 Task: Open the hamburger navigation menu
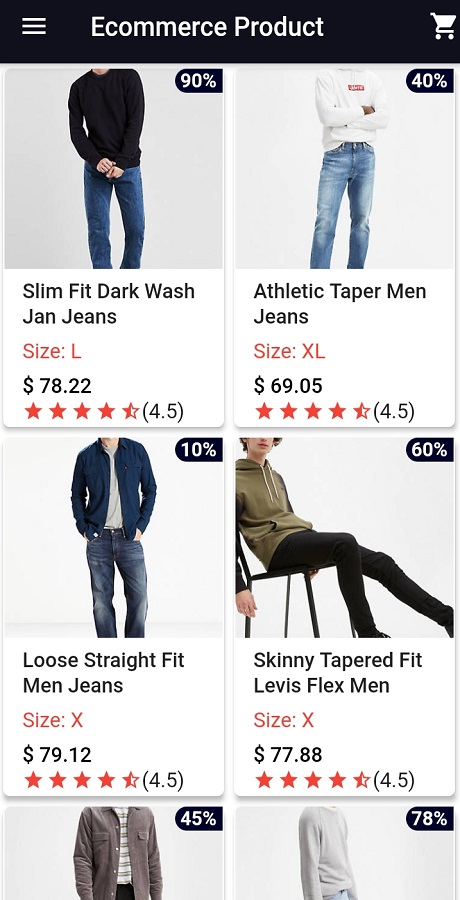pos(34,26)
